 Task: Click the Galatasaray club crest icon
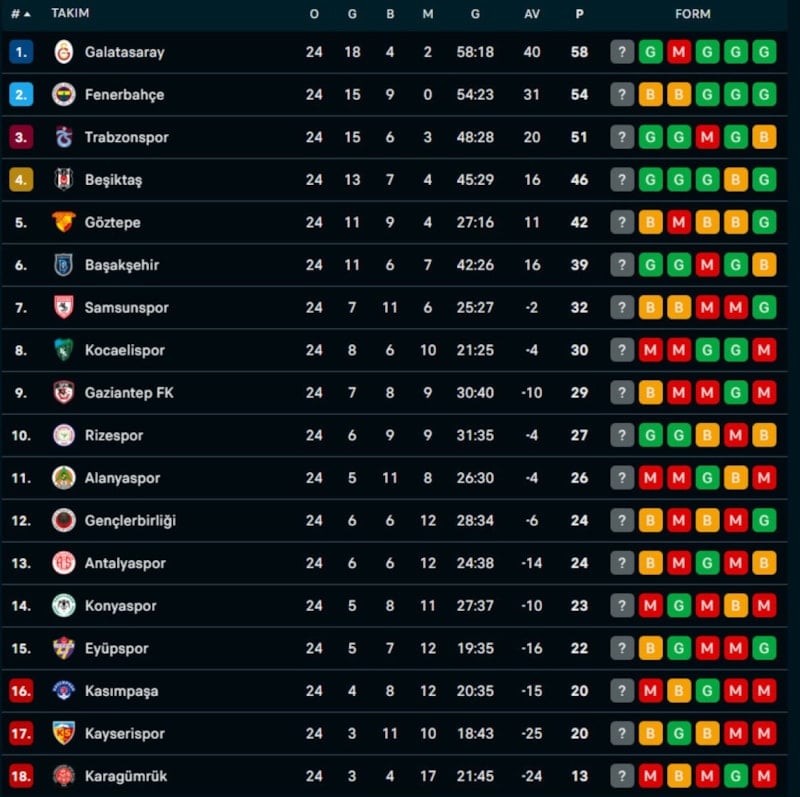coord(64,52)
